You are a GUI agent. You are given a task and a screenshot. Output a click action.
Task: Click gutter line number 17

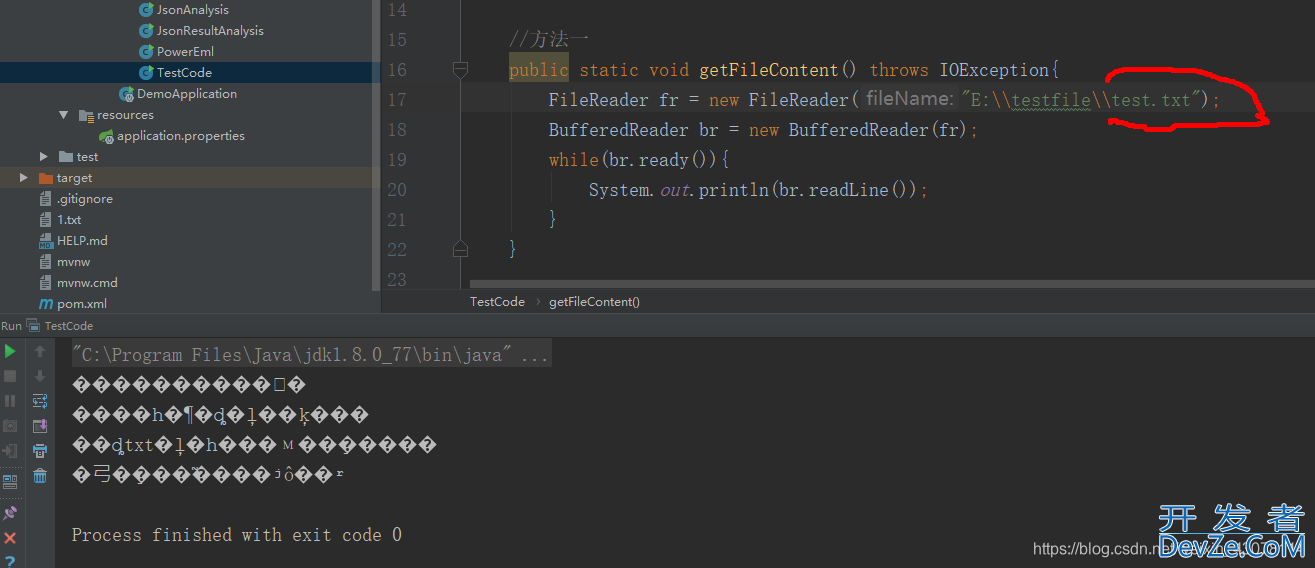tap(396, 100)
